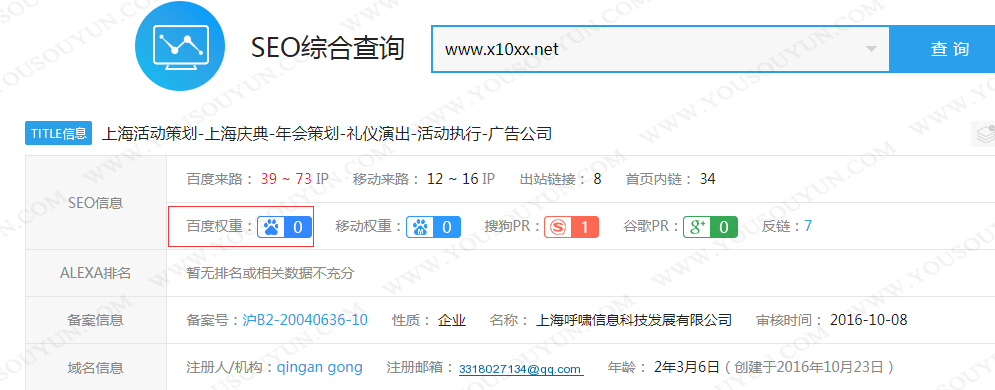Open the 备案号 沪B2-20040636-10 link
Screen dimensions: 995x390
tap(305, 320)
